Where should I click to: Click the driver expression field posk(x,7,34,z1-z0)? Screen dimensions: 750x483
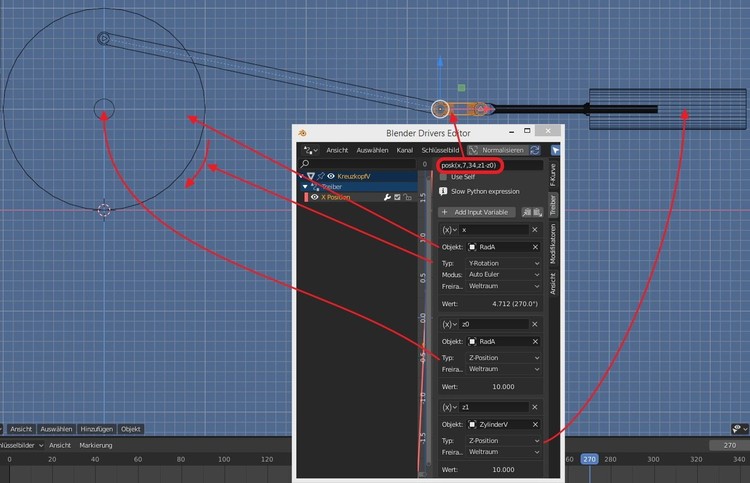(491, 165)
